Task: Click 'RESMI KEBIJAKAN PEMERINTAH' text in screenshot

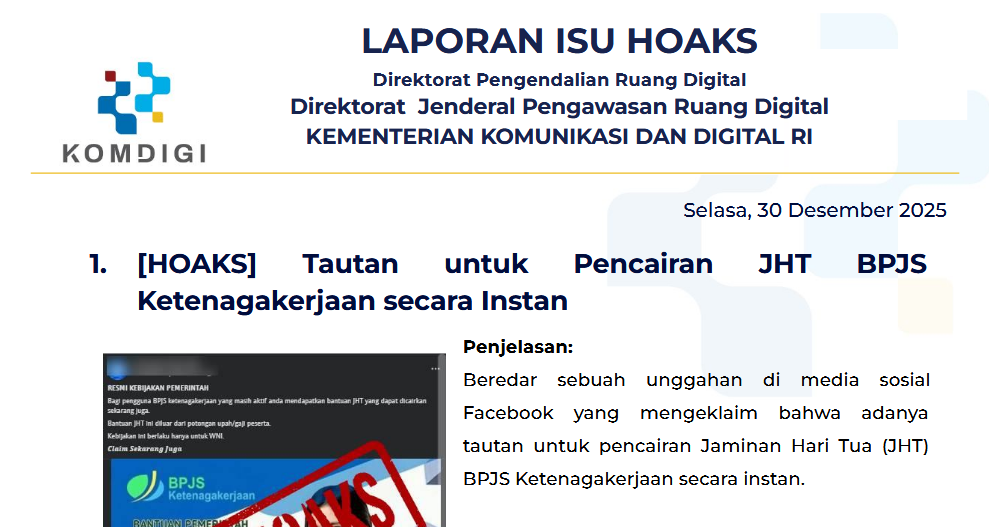Action: [x=158, y=388]
